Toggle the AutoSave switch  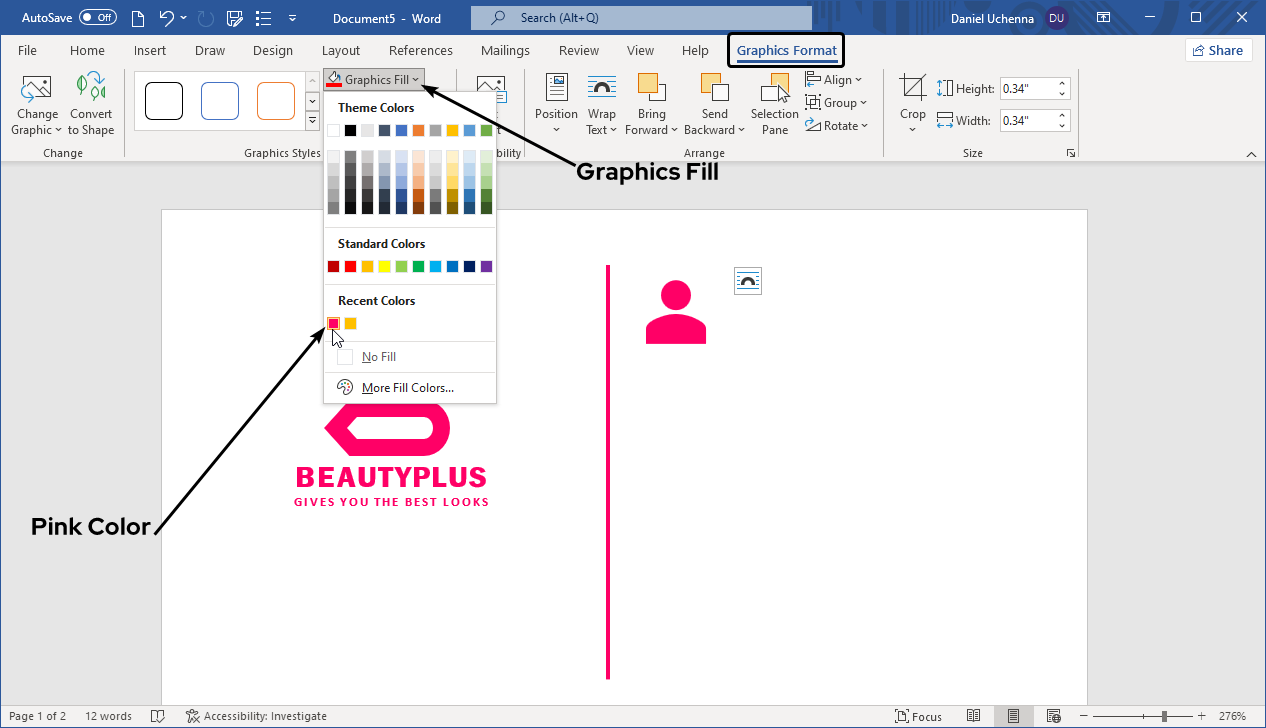coord(98,18)
